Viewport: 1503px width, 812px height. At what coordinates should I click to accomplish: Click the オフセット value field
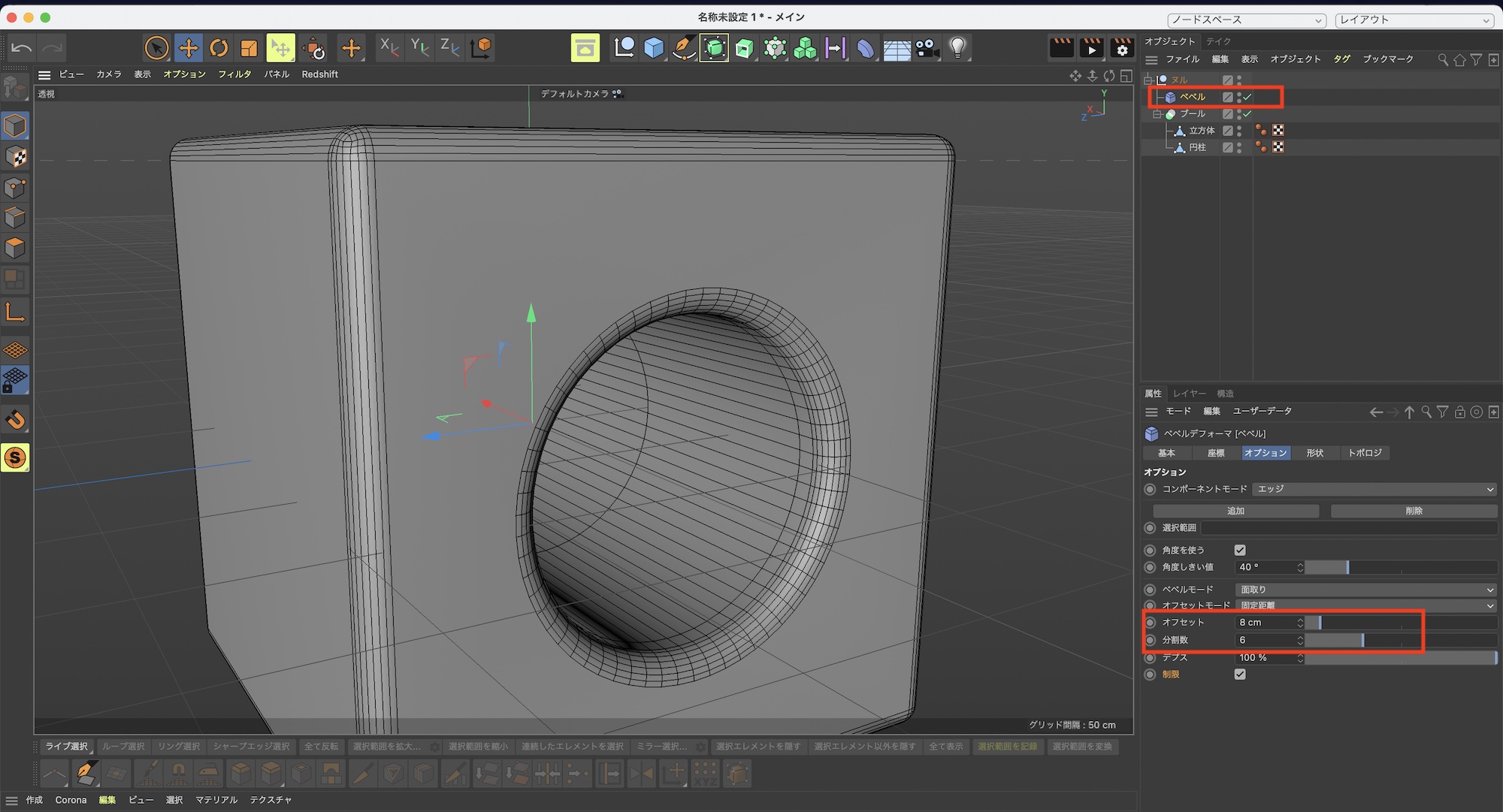(x=1265, y=622)
